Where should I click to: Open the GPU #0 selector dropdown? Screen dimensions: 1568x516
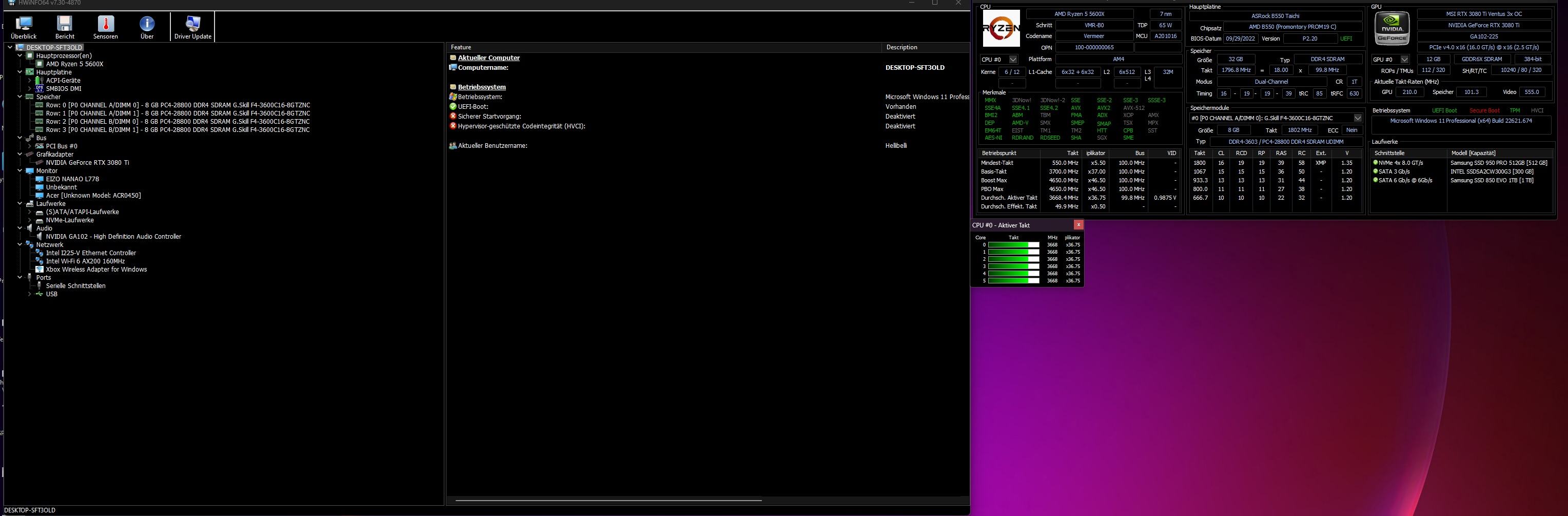1391,59
